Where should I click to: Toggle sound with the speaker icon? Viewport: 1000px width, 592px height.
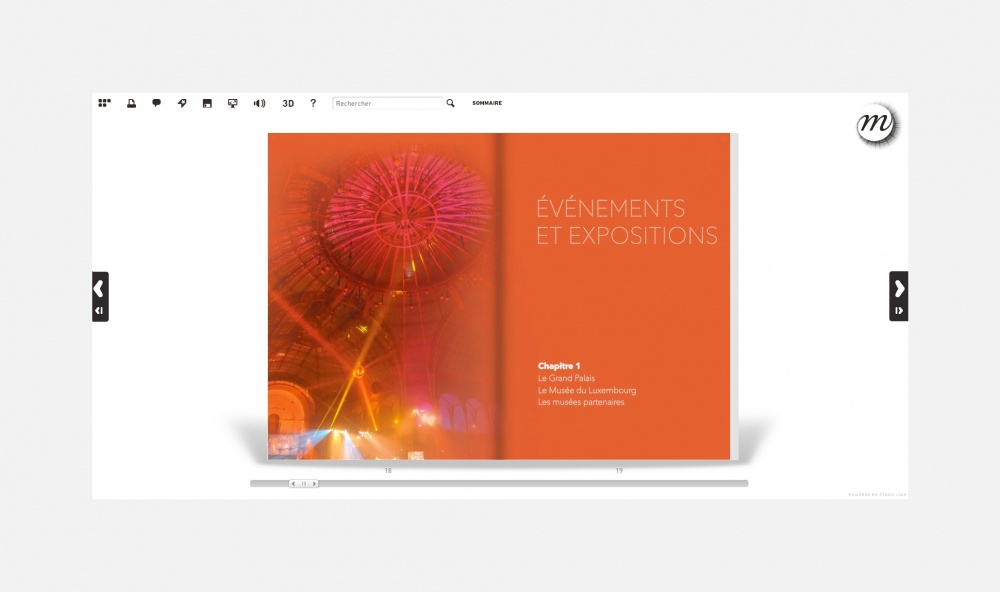(x=259, y=103)
